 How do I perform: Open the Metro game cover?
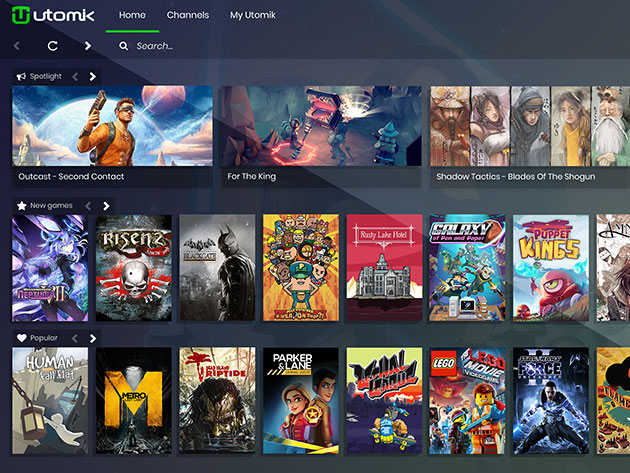[x=133, y=401]
